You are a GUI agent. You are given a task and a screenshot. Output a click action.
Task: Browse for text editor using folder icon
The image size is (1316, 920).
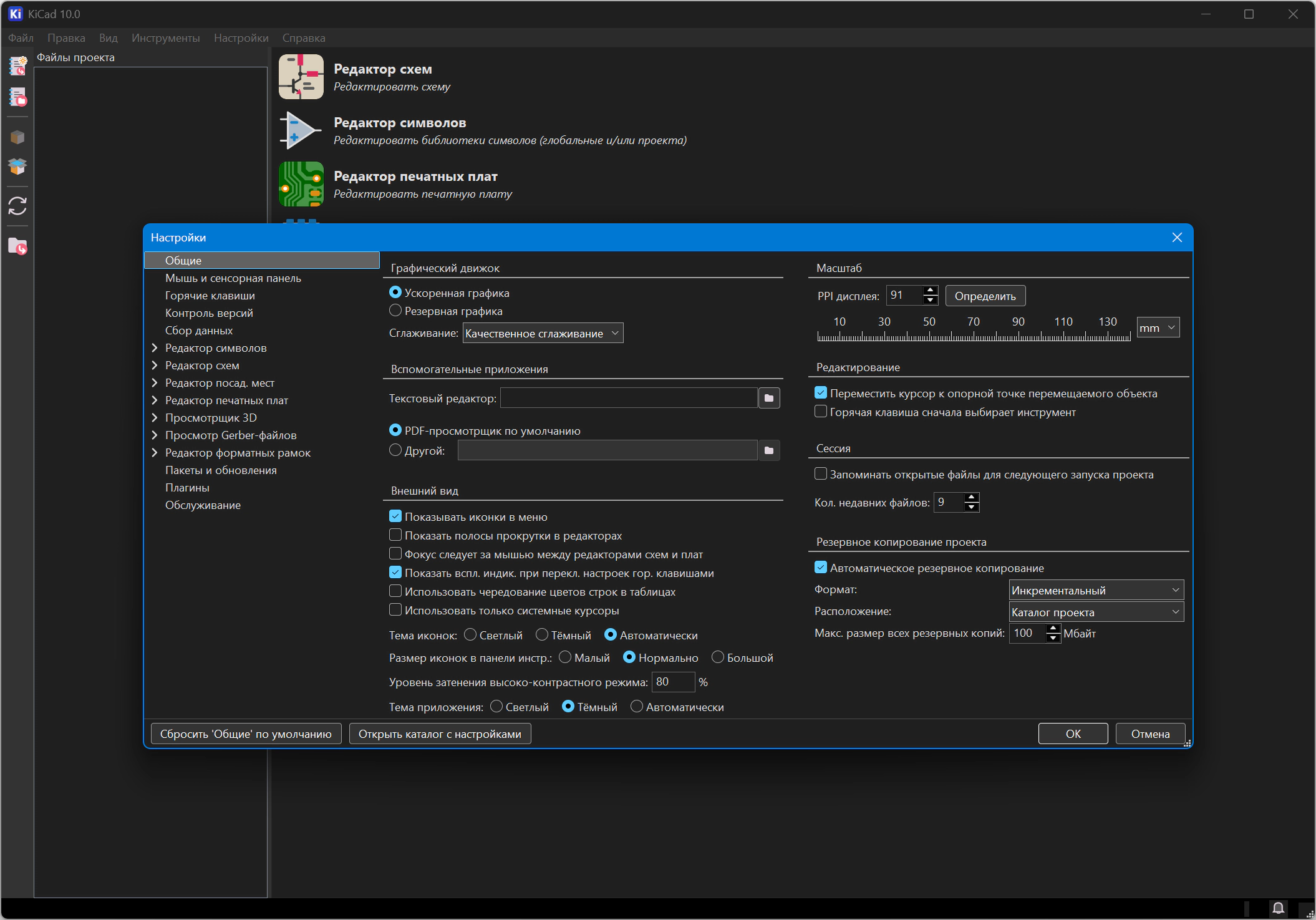coord(769,398)
